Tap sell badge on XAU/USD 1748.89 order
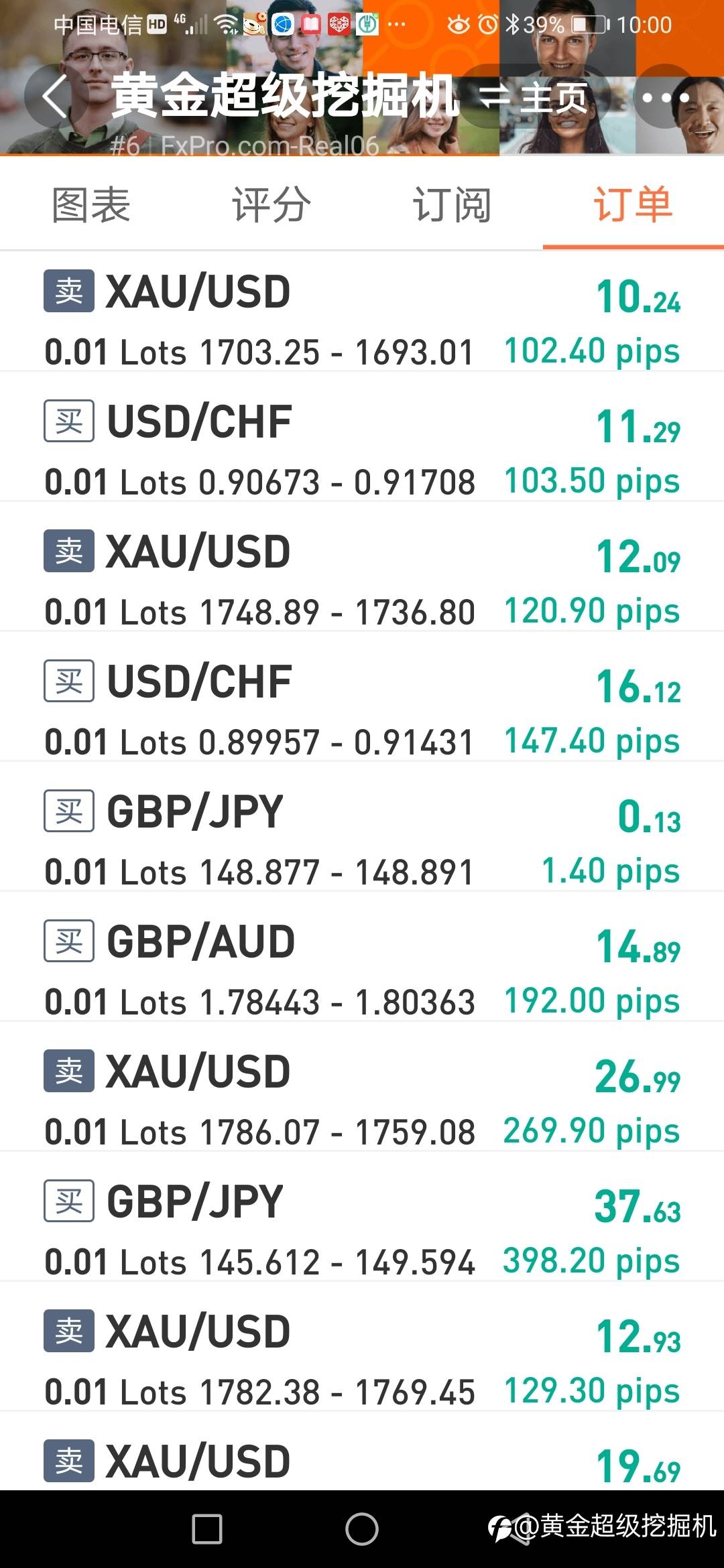The width and height of the screenshot is (724, 1568). pos(69,551)
